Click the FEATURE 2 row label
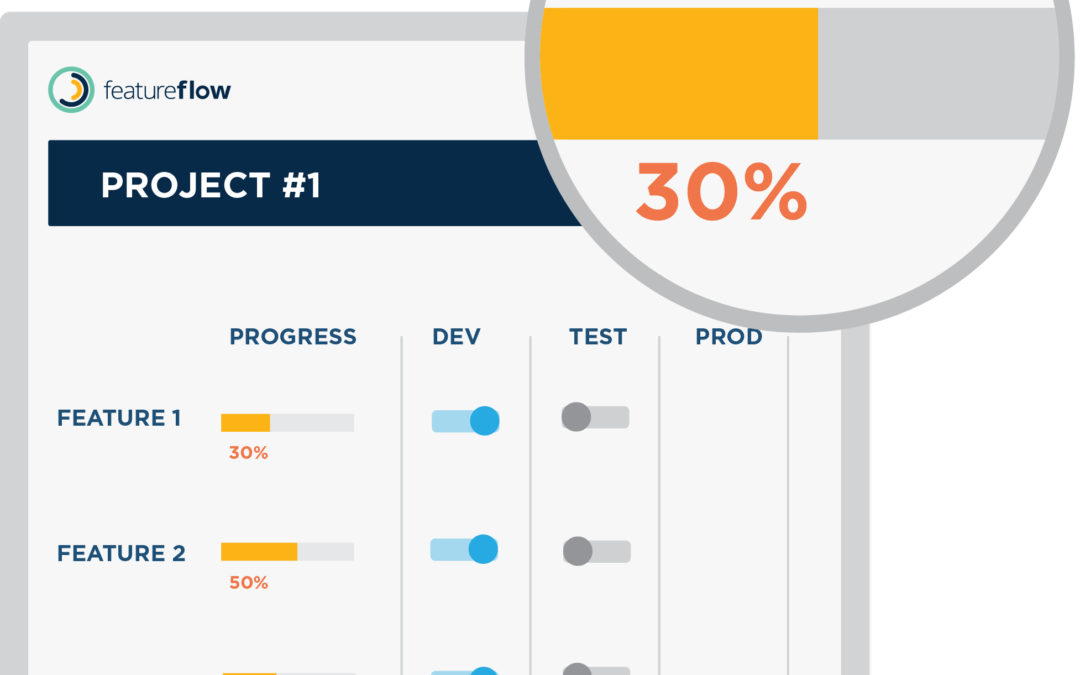The image size is (1080, 675). 121,552
